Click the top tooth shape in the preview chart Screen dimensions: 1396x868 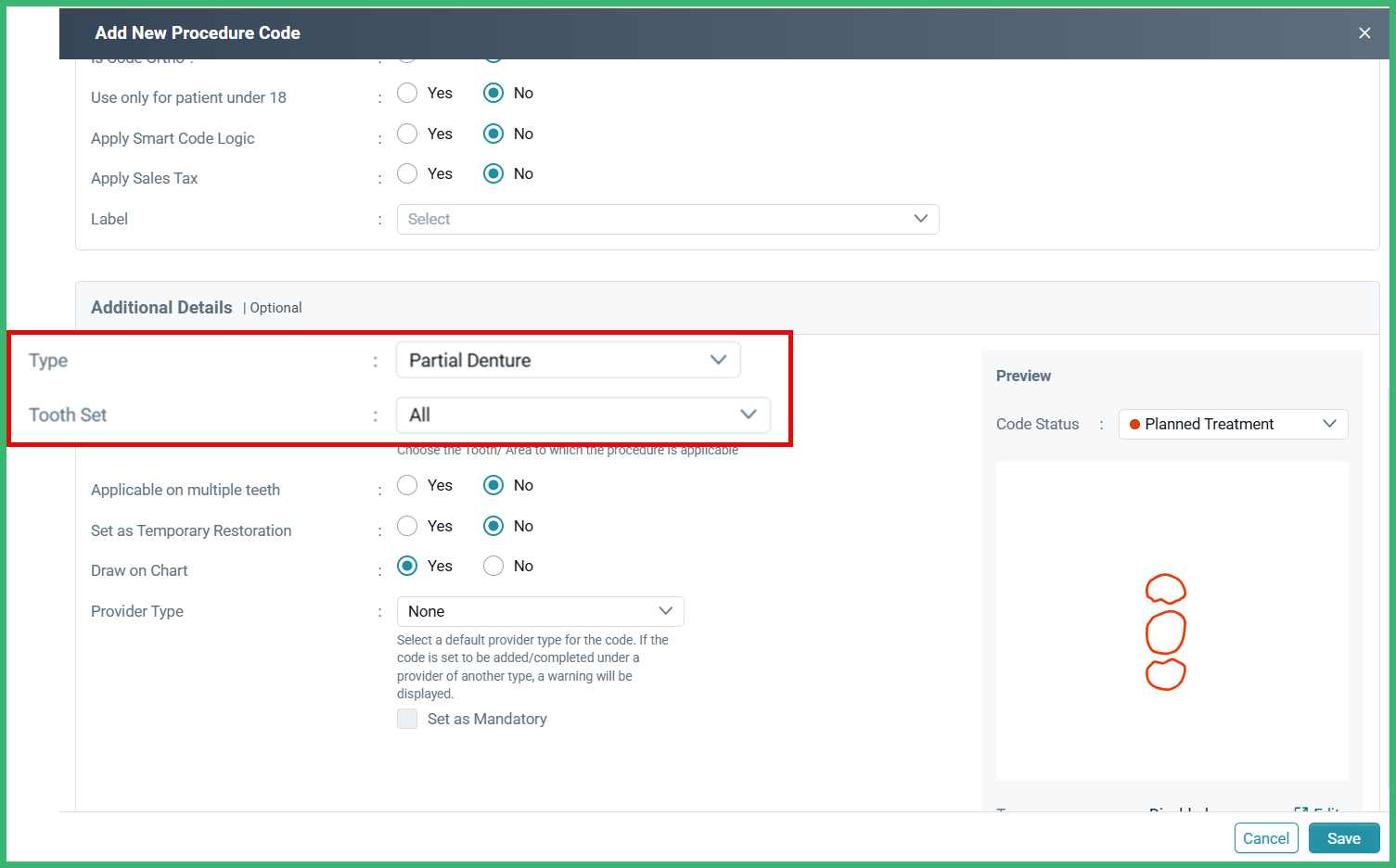[1166, 589]
